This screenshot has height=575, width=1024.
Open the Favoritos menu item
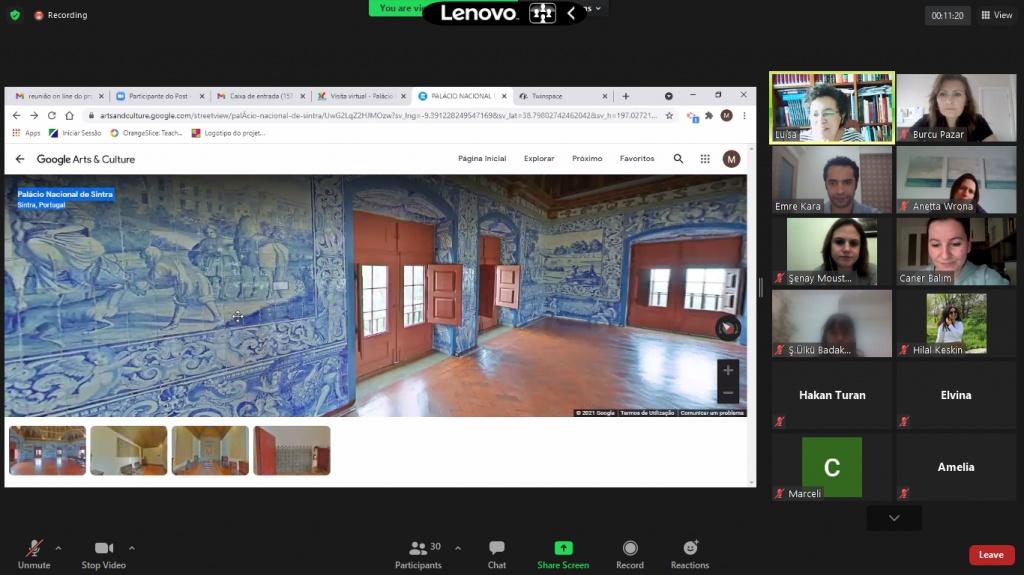tap(637, 159)
